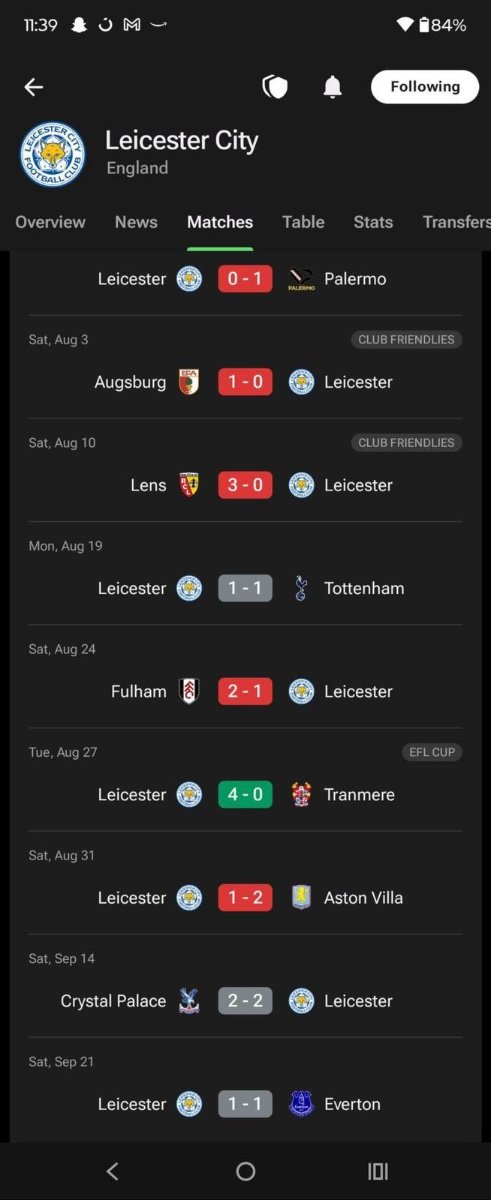Toggle the Following button
Screen dimensions: 491x1200
(425, 87)
